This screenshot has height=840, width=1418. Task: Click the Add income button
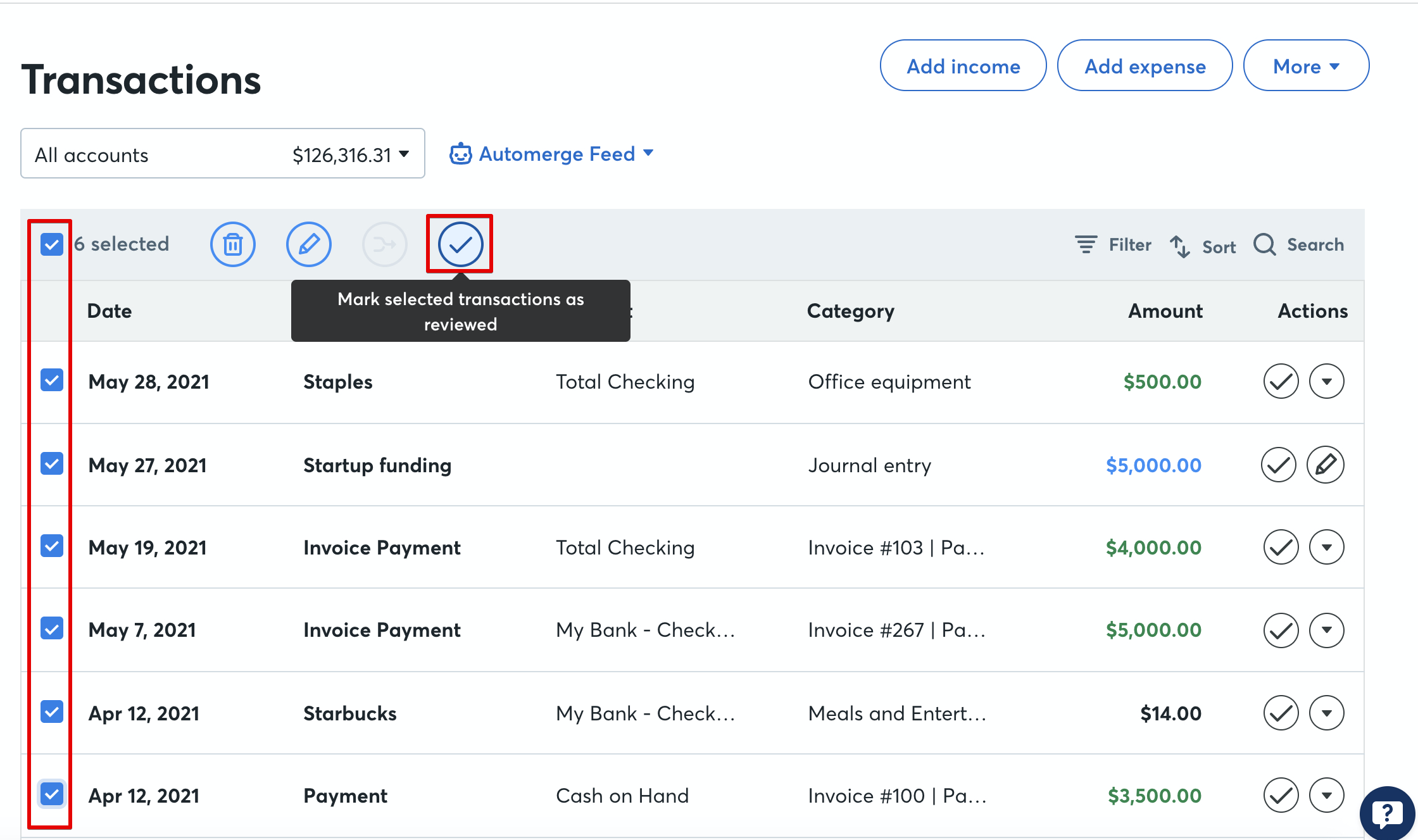click(x=963, y=66)
